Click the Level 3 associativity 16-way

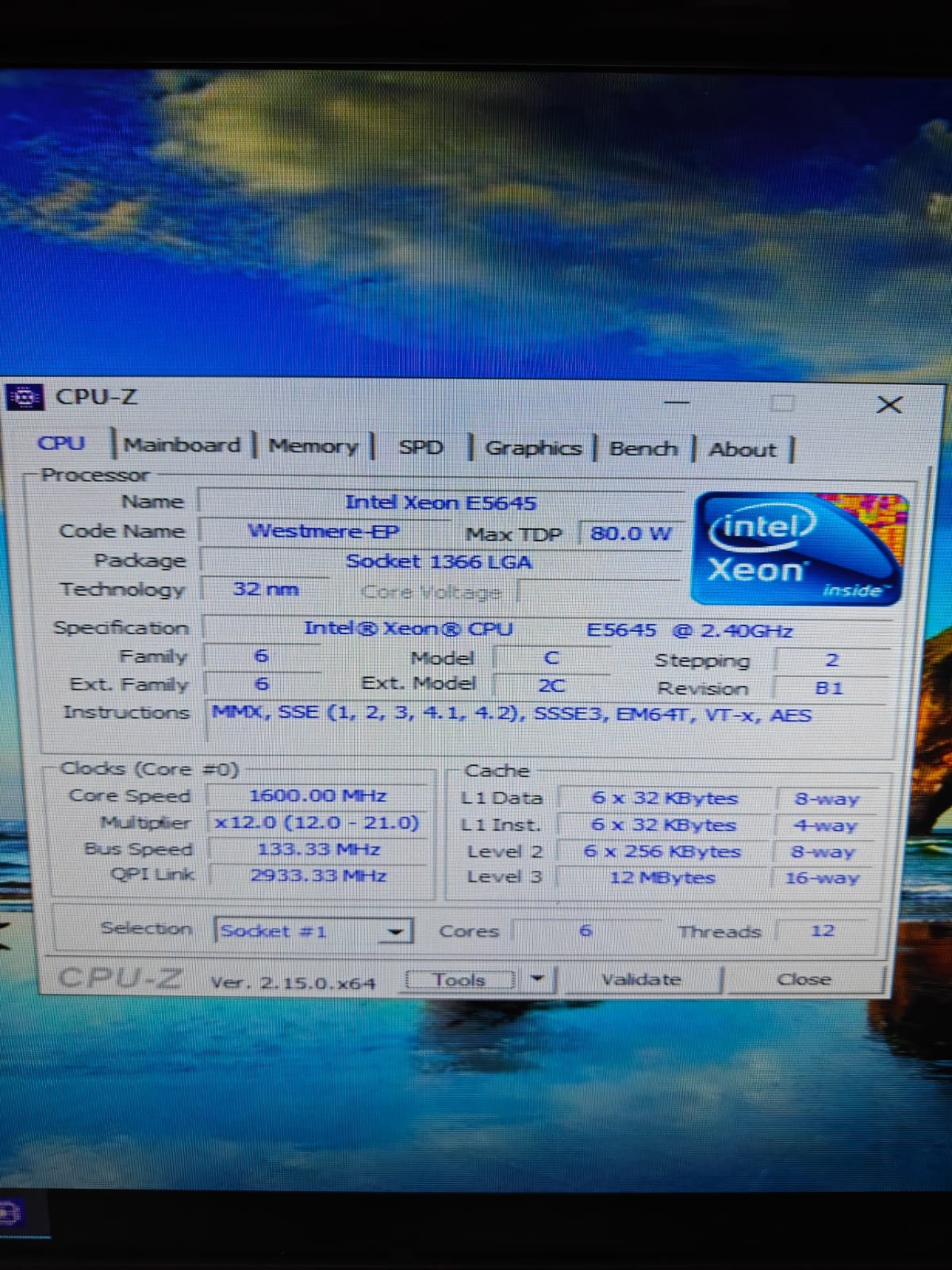[x=823, y=878]
